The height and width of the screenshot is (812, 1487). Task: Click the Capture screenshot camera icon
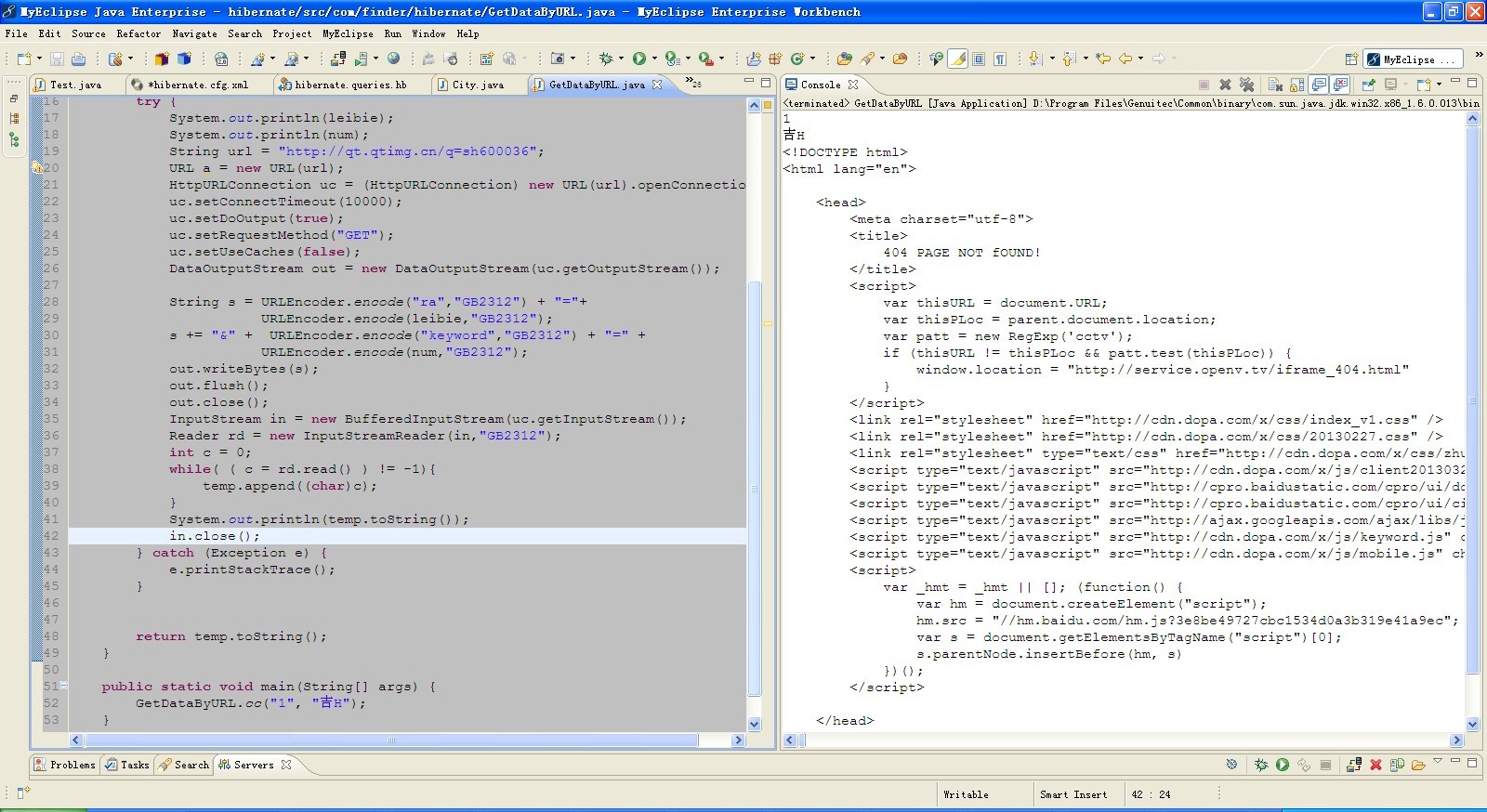558,59
